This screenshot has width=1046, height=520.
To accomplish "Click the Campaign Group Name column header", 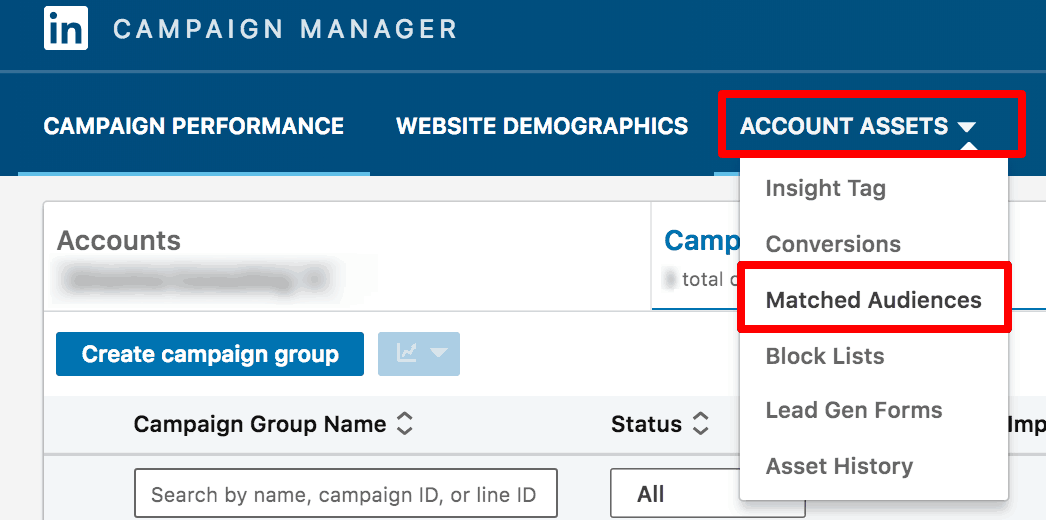I will (x=260, y=424).
